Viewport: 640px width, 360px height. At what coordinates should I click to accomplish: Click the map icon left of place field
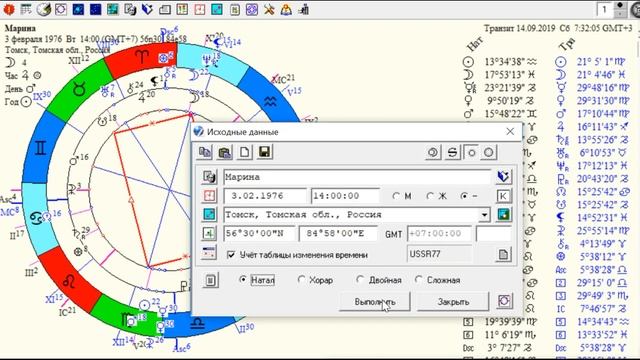point(209,214)
